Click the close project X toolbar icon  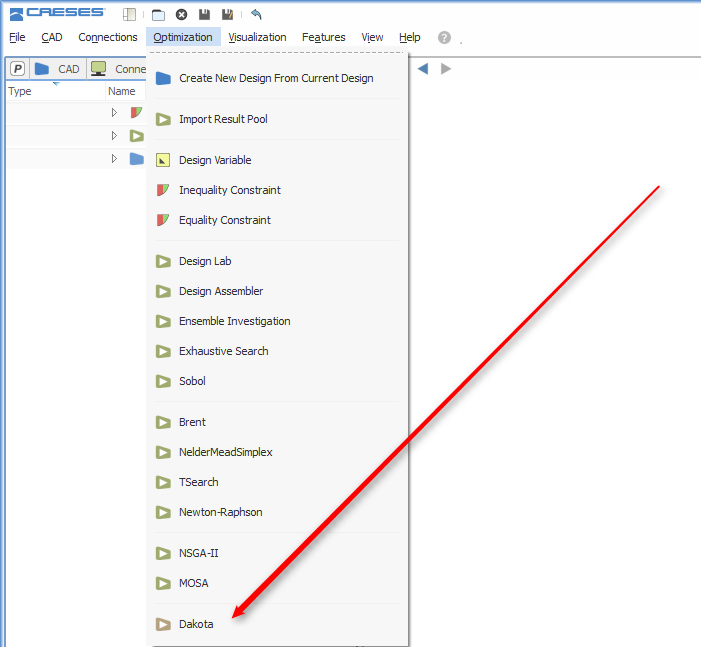click(181, 15)
